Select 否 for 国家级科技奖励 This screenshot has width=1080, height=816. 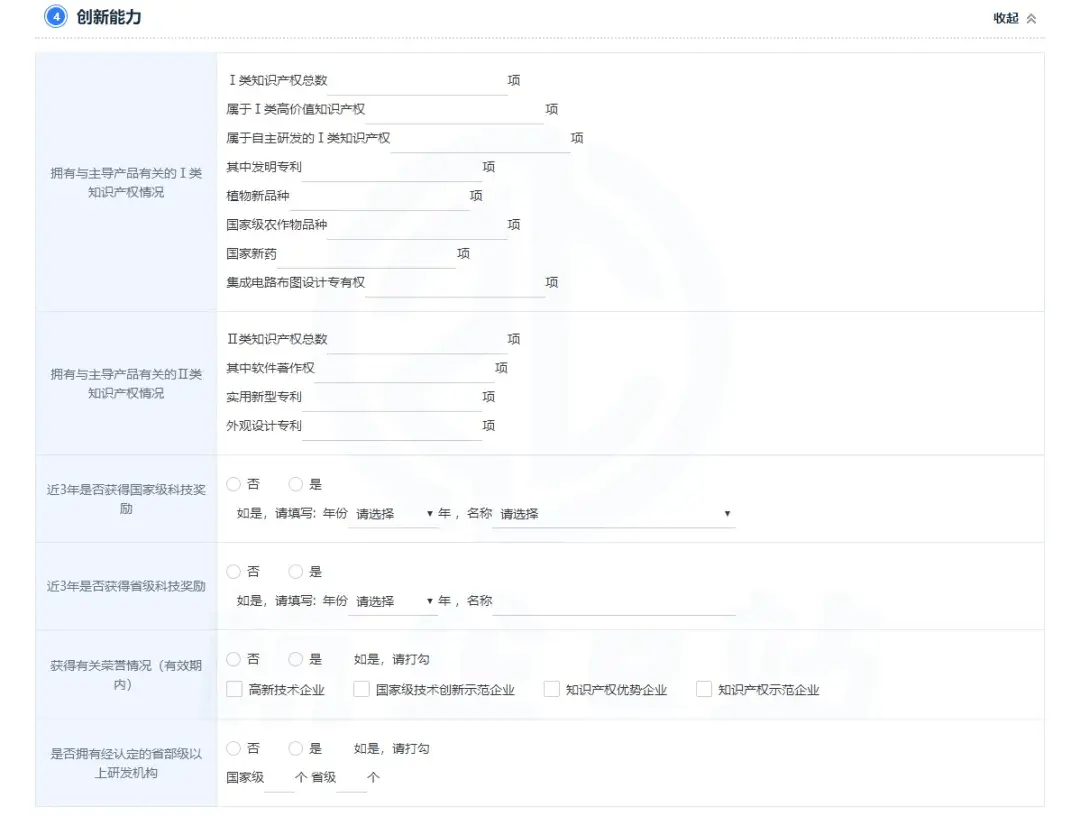click(233, 485)
